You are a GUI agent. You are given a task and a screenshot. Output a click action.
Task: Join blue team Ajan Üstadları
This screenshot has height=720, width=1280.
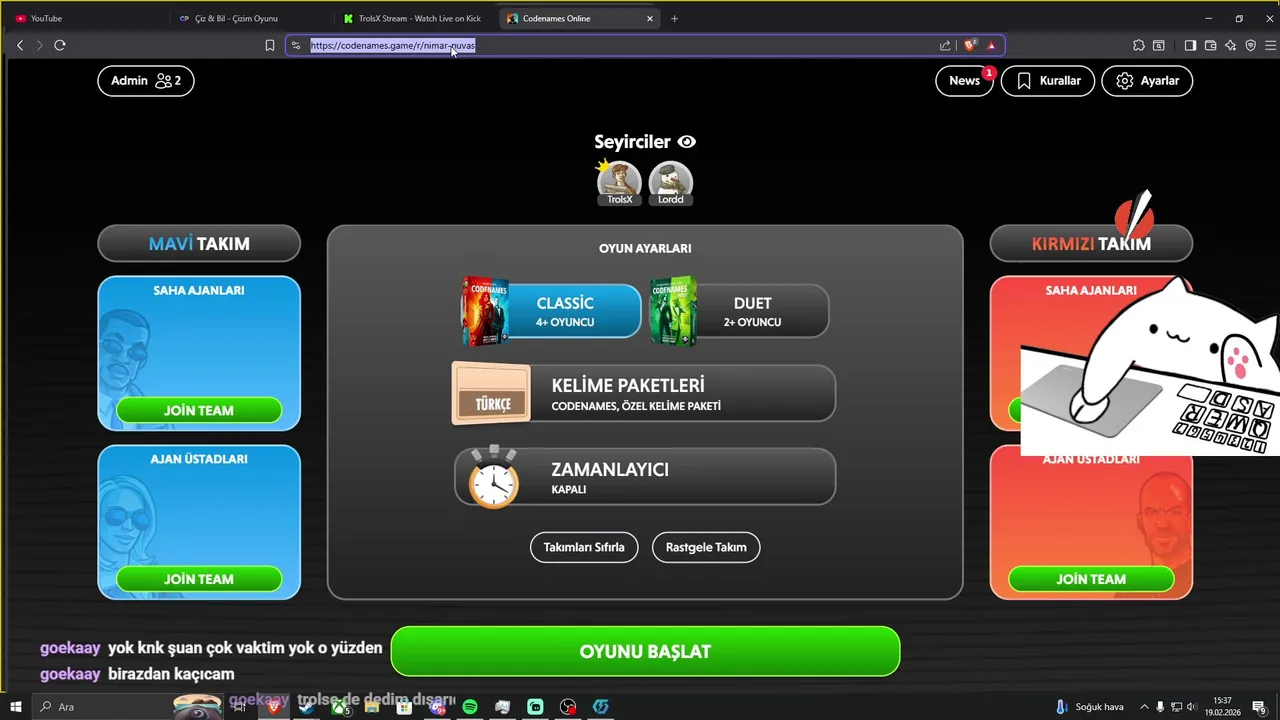coord(199,579)
